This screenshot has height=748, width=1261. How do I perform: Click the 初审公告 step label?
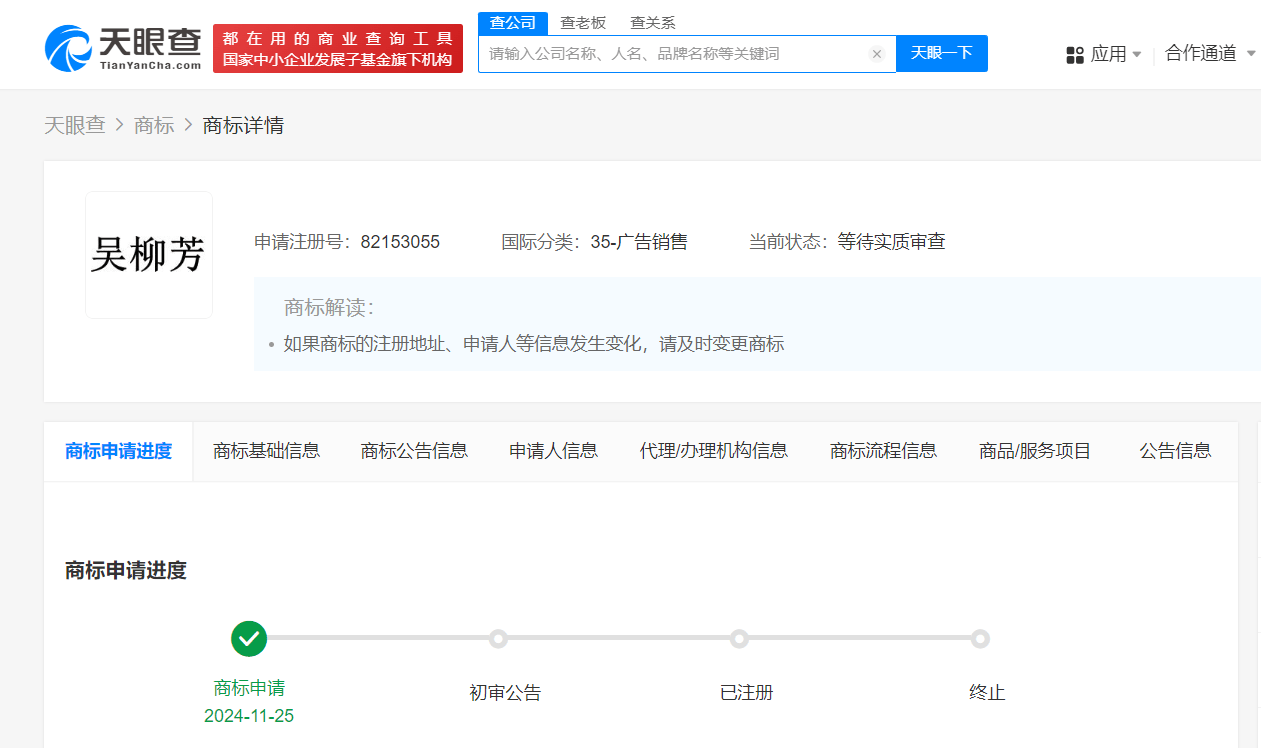point(505,693)
